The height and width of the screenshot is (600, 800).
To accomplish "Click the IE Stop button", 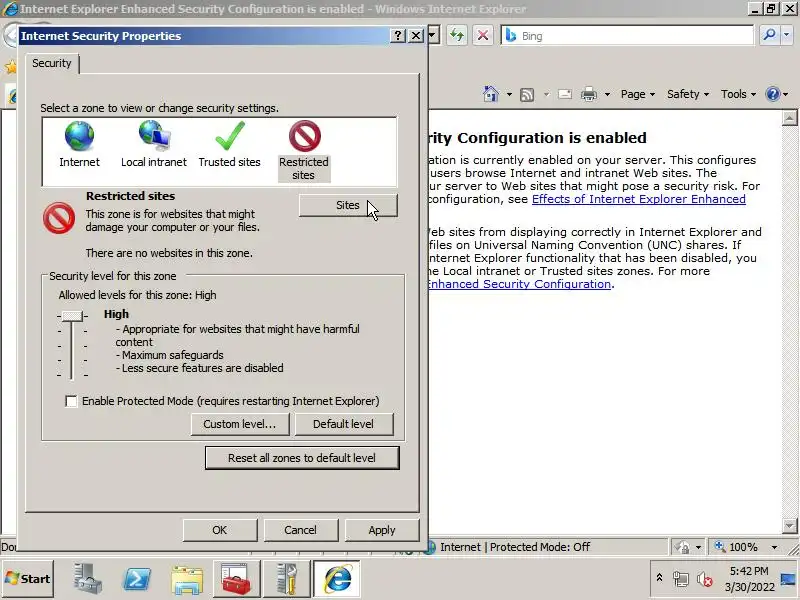I will tap(482, 35).
